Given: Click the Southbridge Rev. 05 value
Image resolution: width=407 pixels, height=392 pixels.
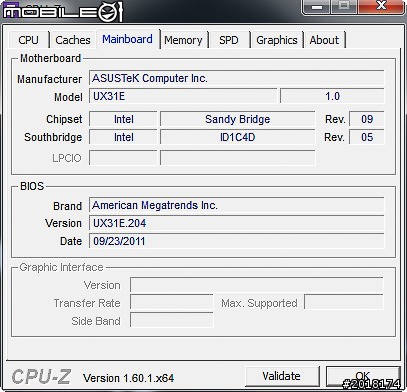Looking at the screenshot, I should coord(367,137).
